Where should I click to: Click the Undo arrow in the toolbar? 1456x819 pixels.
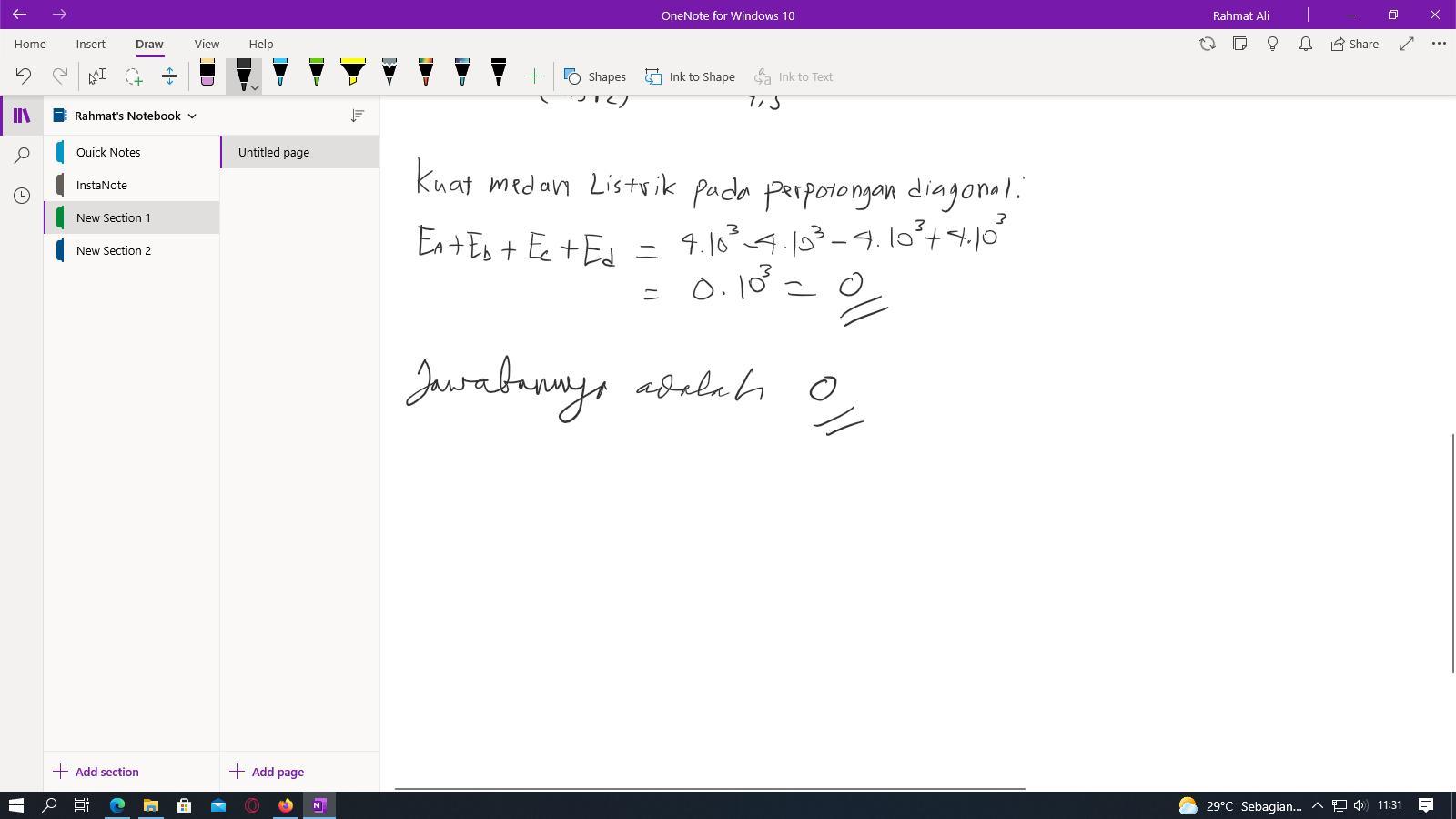point(24,76)
